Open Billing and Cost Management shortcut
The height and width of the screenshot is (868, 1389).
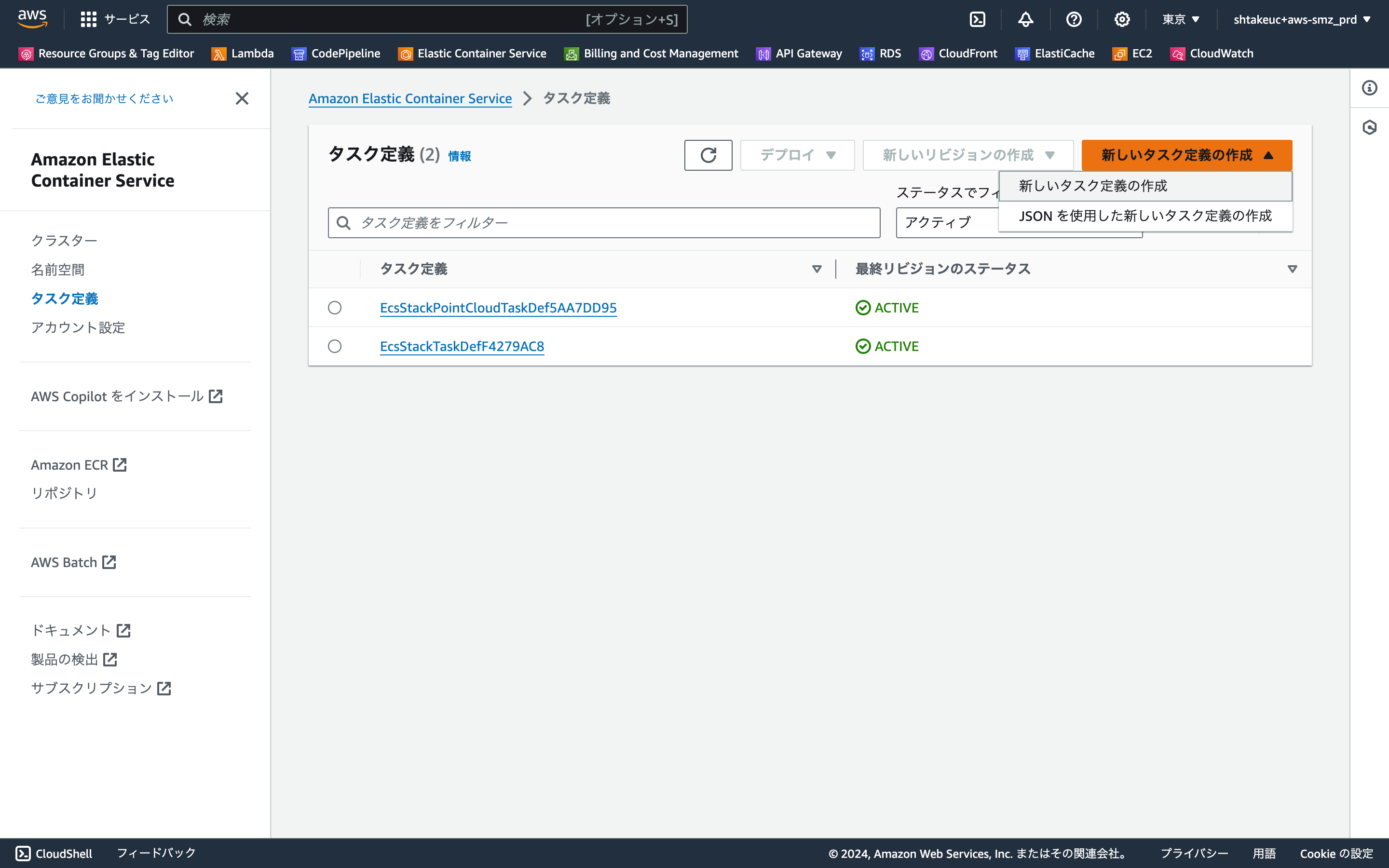[652, 54]
